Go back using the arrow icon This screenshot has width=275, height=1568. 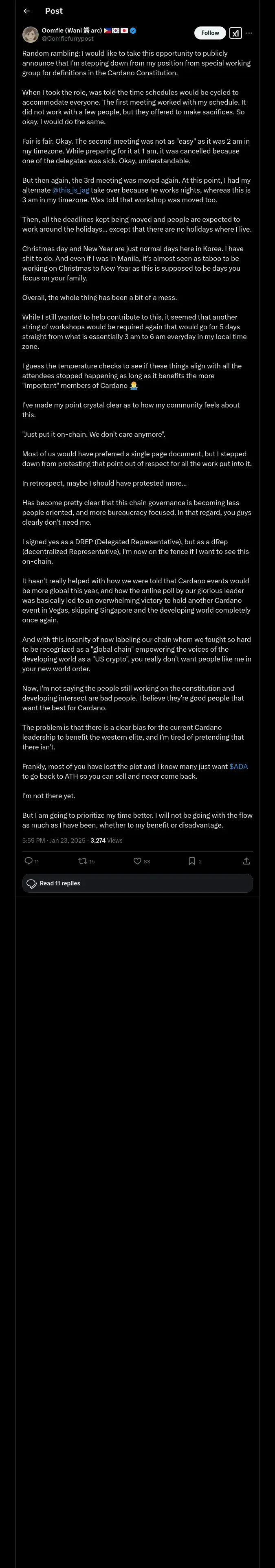pyautogui.click(x=26, y=11)
